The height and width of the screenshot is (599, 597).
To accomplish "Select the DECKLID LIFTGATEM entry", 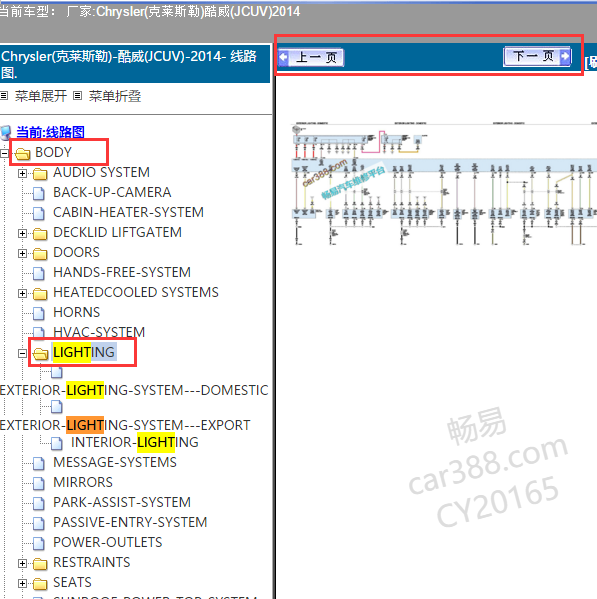I will [117, 232].
